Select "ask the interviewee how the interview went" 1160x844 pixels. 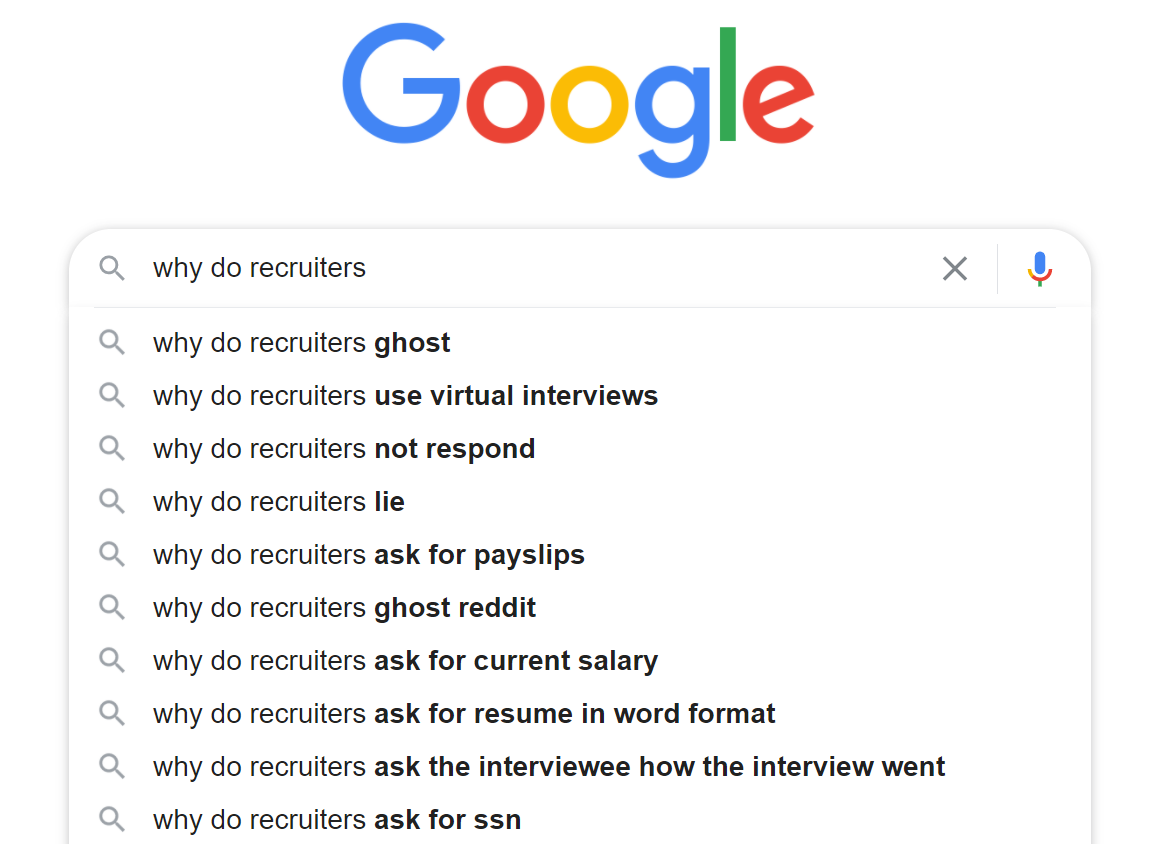click(x=549, y=767)
